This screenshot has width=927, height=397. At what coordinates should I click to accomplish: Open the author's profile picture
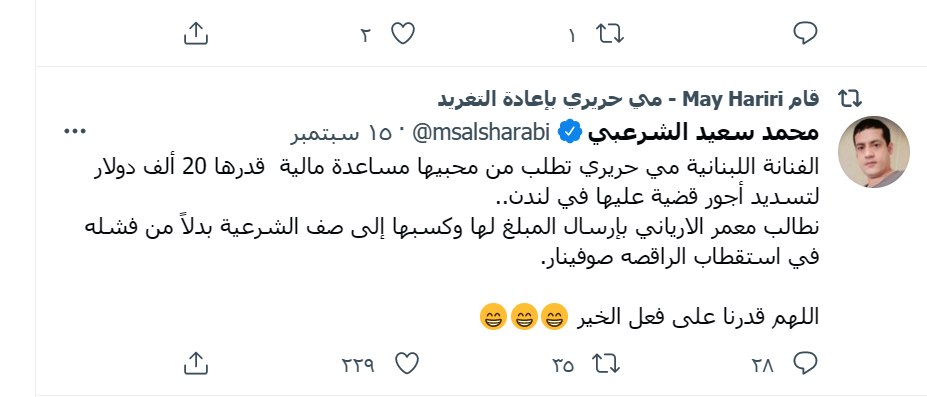(874, 152)
